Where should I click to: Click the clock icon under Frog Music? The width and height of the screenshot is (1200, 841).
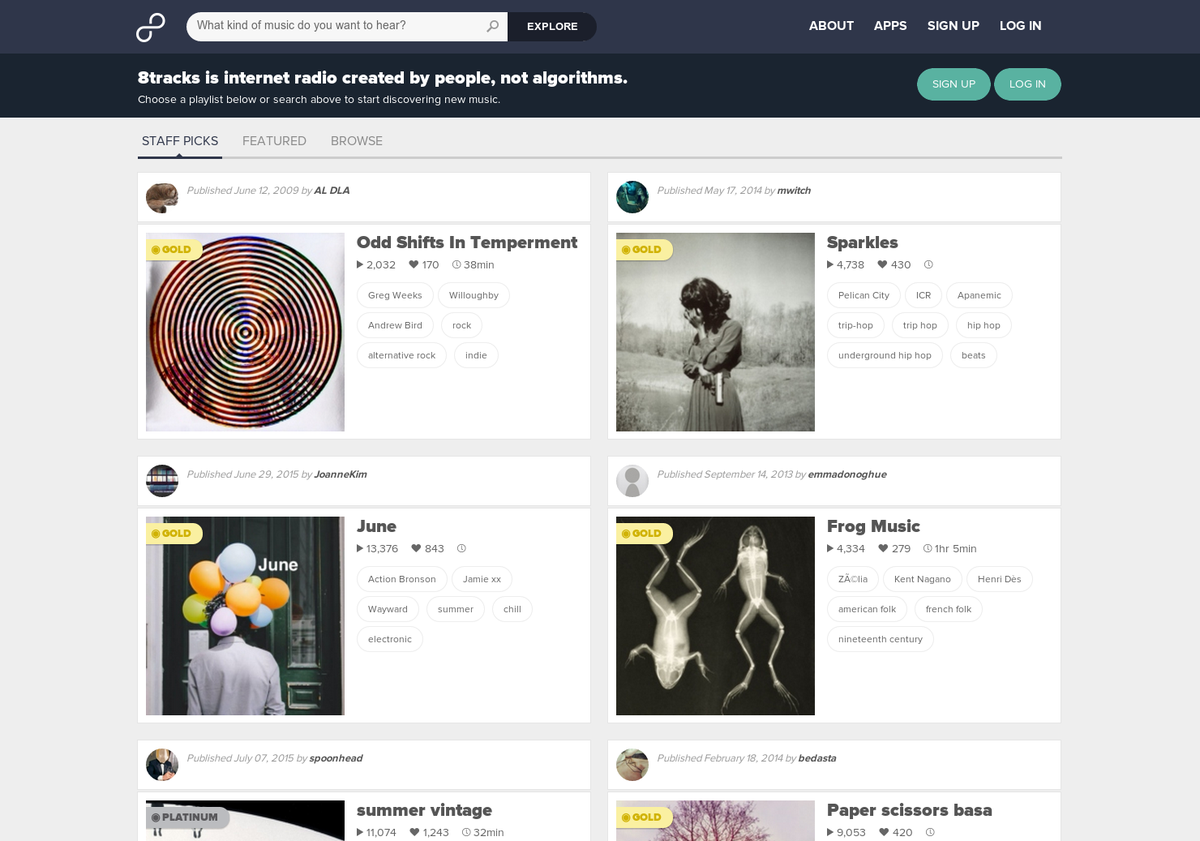pyautogui.click(x=928, y=549)
